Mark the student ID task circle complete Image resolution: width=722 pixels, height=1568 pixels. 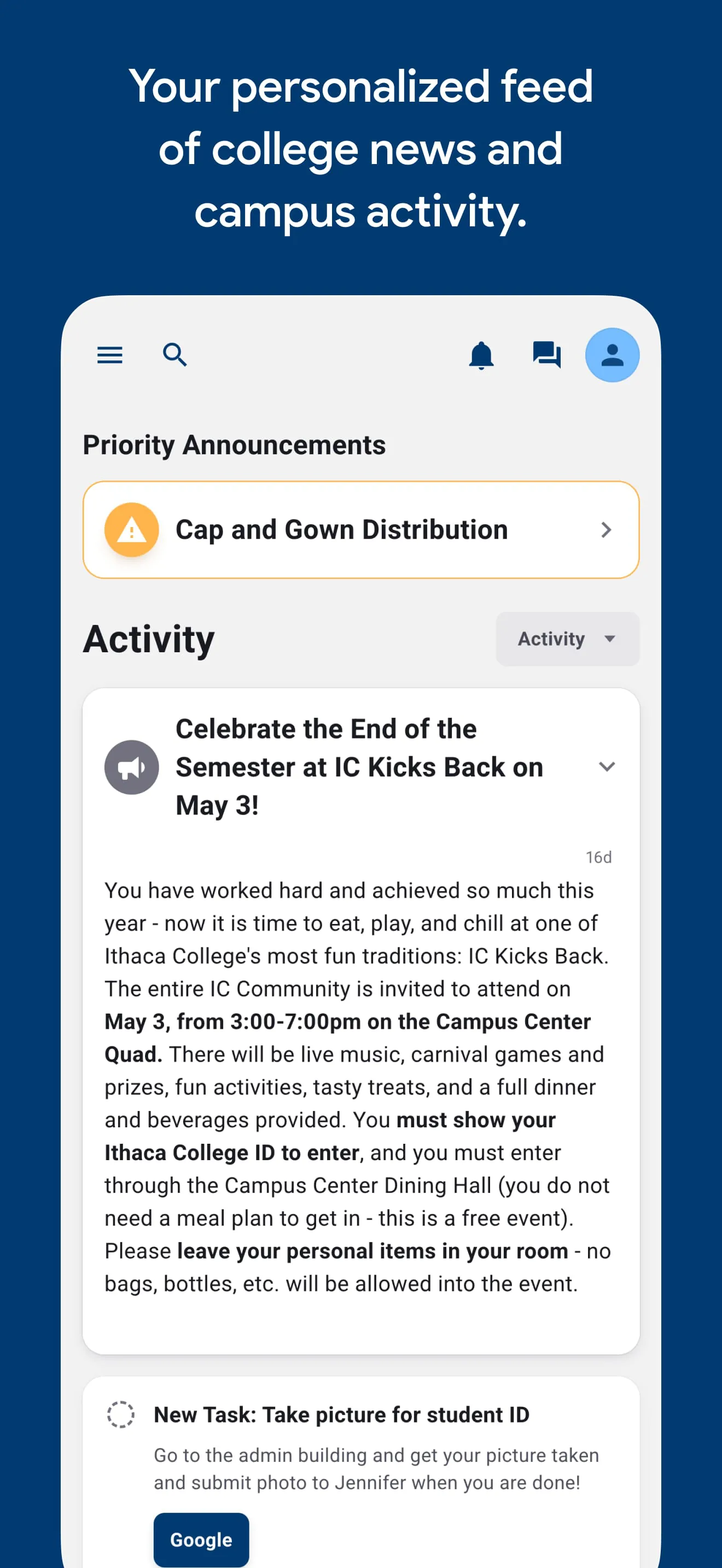[120, 1414]
